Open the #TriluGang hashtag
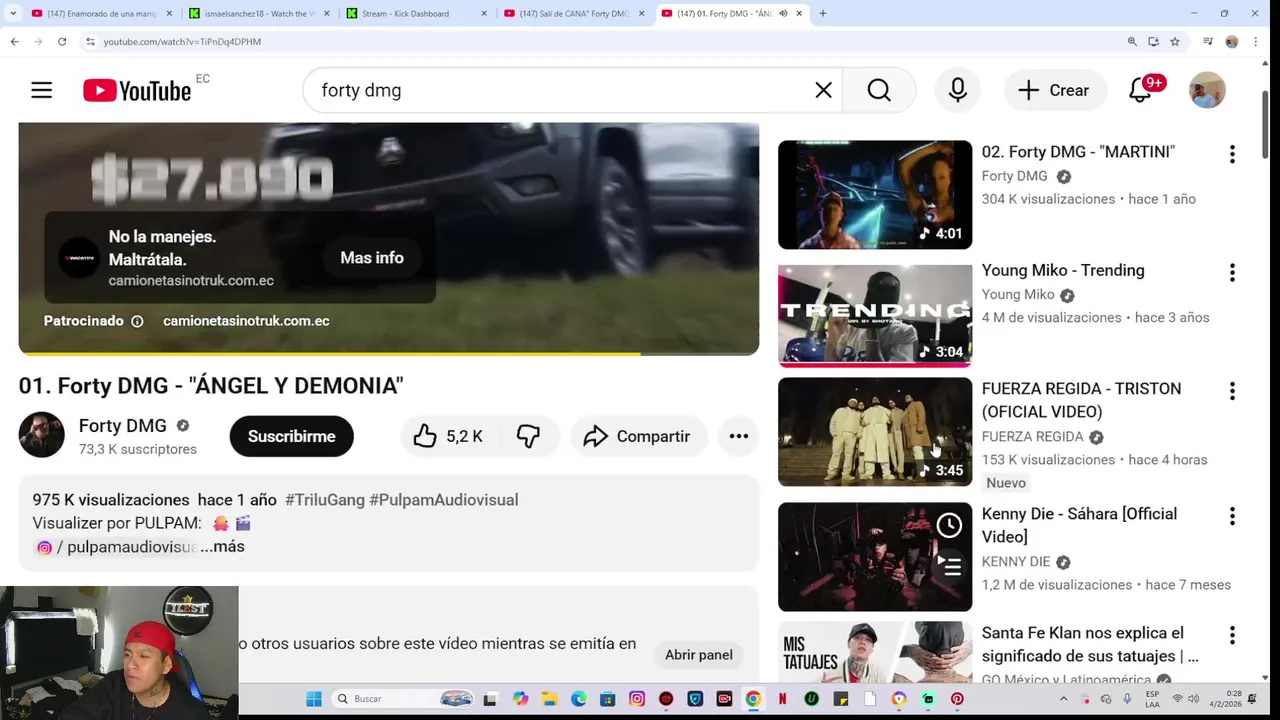The image size is (1280, 720). (x=324, y=500)
